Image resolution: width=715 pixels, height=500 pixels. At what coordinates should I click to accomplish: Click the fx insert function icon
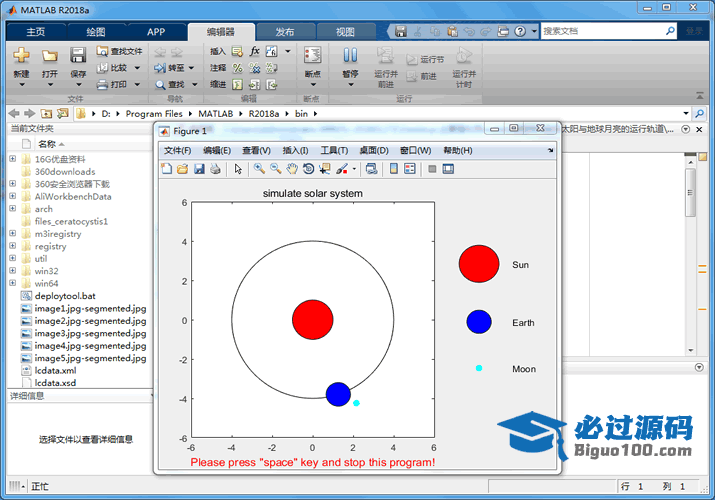[254, 51]
